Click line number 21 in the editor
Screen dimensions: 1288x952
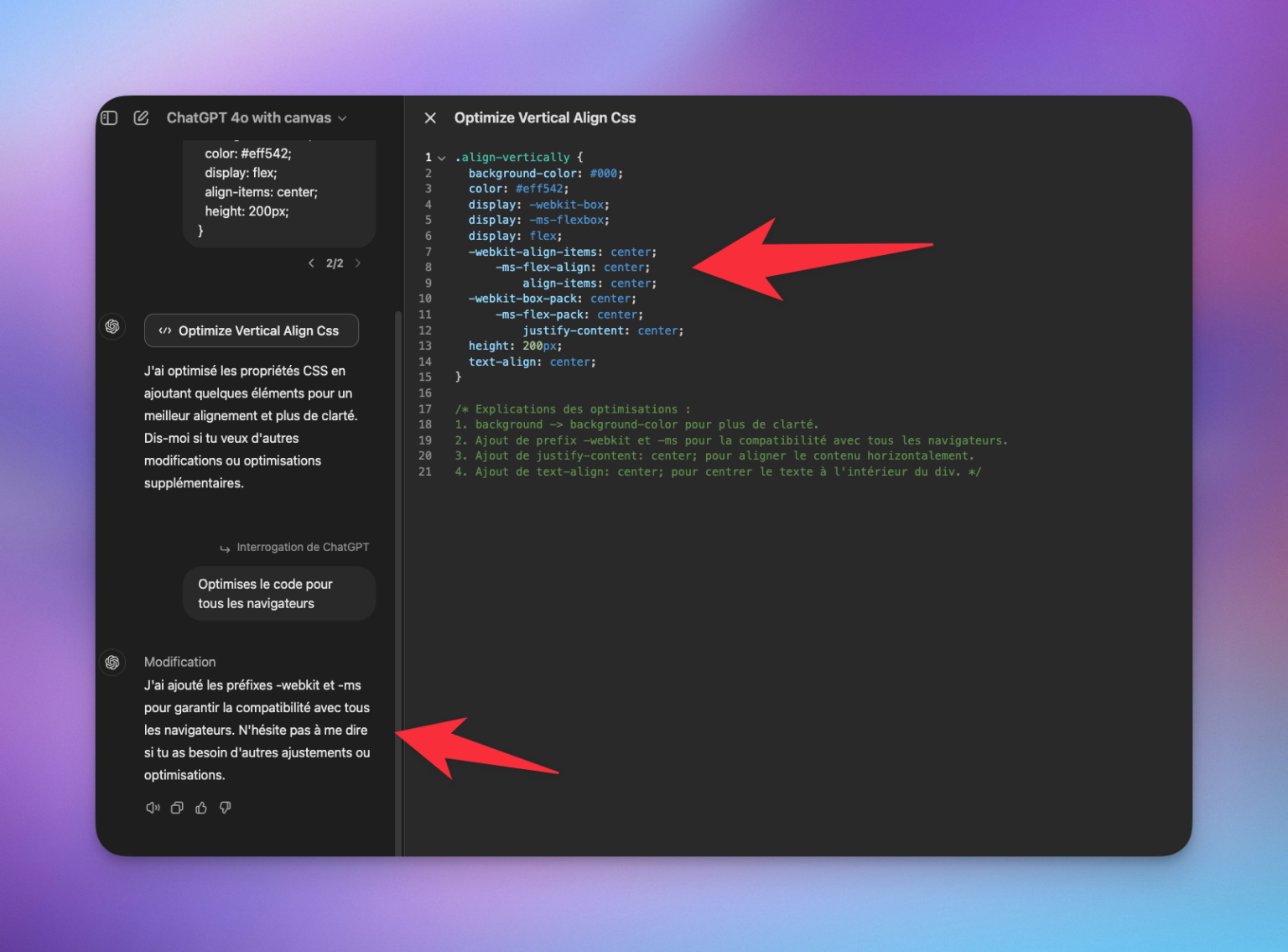pos(425,471)
